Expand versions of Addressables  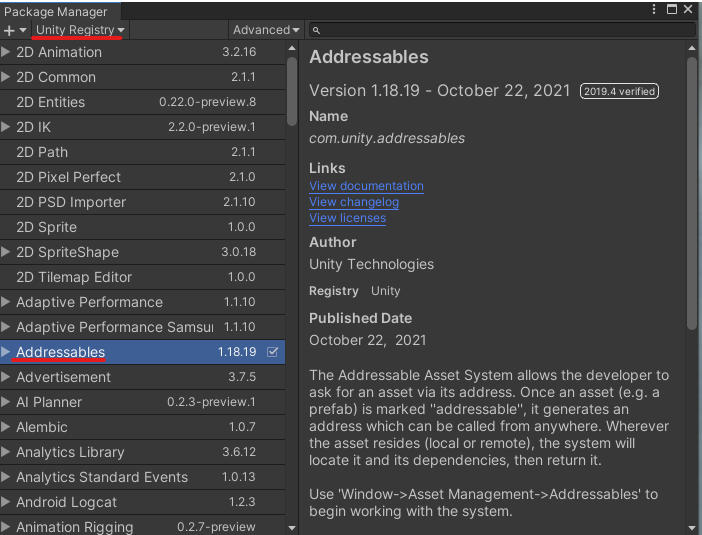point(5,352)
